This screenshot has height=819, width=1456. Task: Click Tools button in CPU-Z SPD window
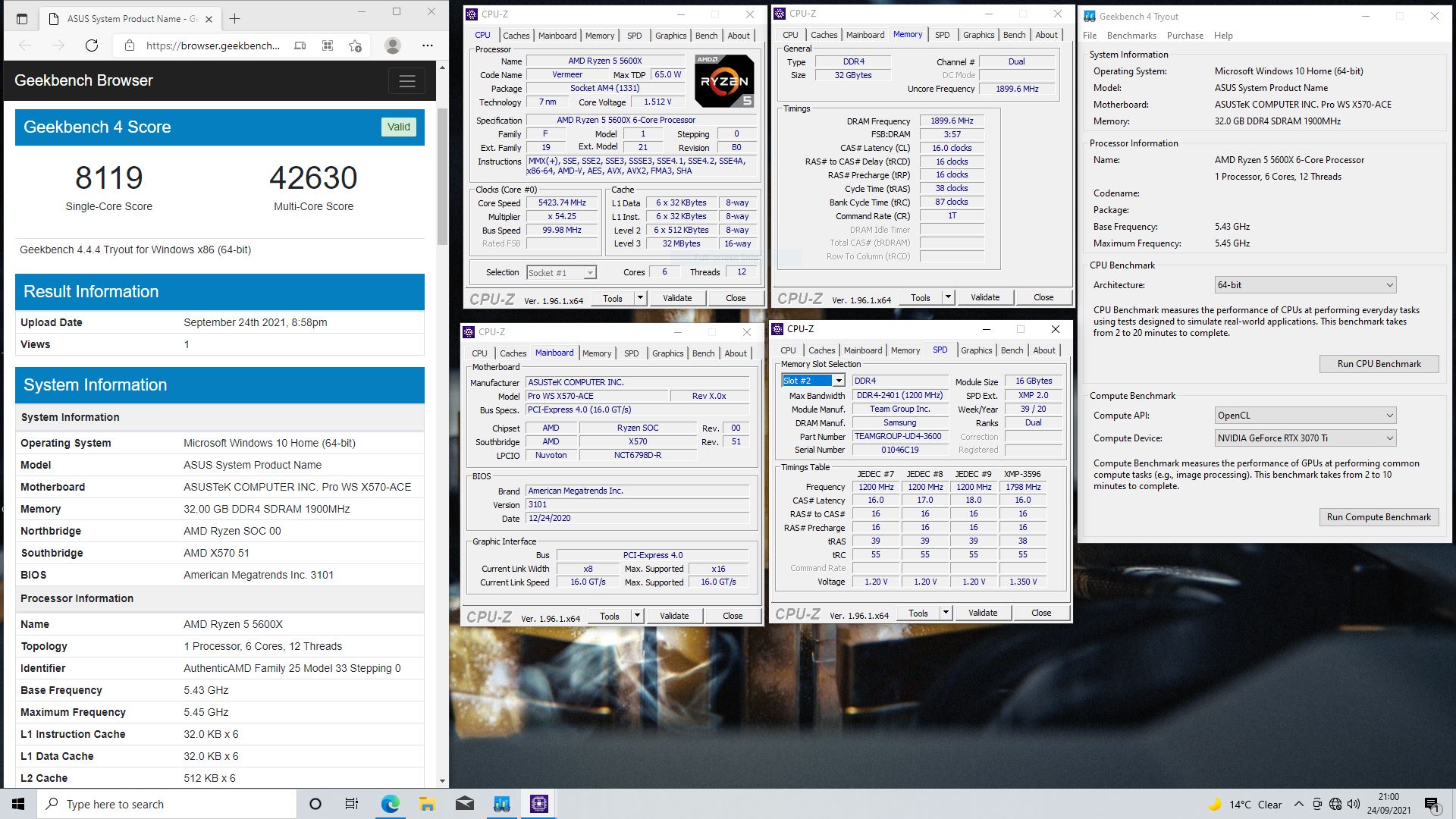pyautogui.click(x=918, y=613)
